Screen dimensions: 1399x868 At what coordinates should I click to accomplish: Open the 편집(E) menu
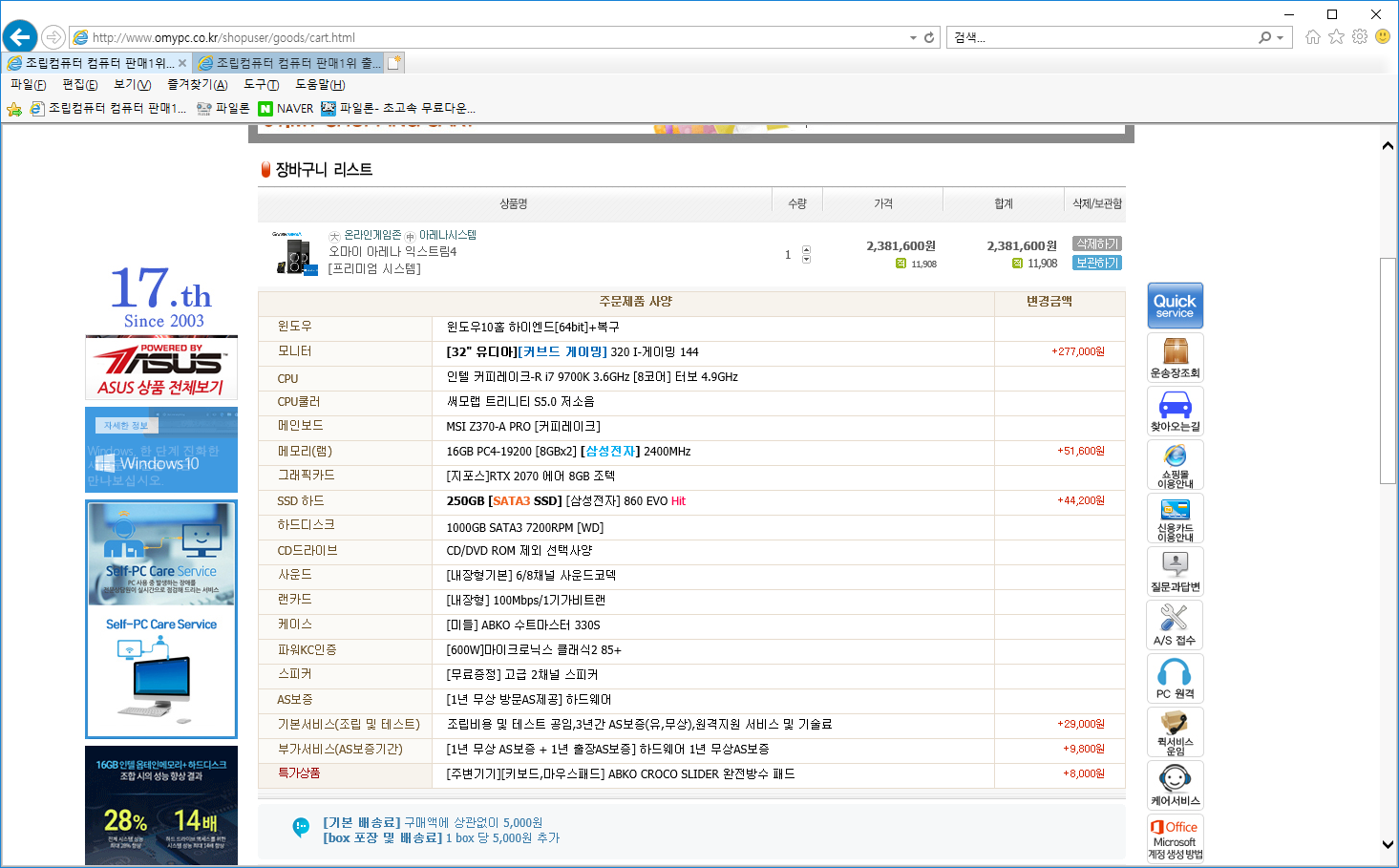click(80, 85)
